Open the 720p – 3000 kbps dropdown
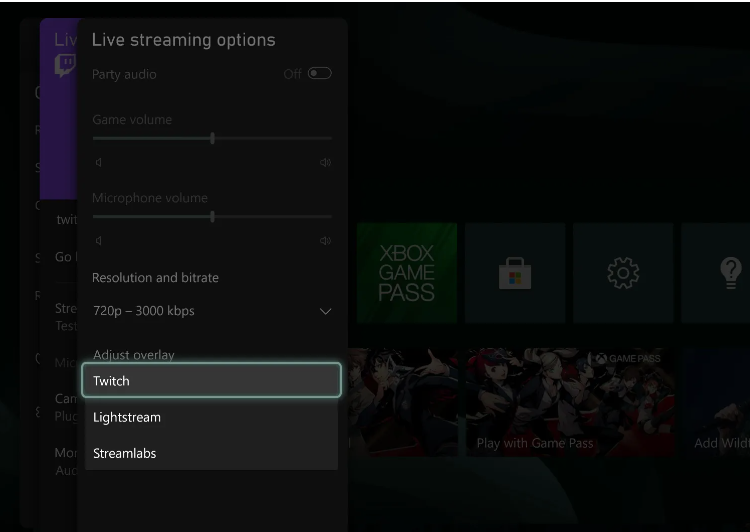 coord(212,311)
